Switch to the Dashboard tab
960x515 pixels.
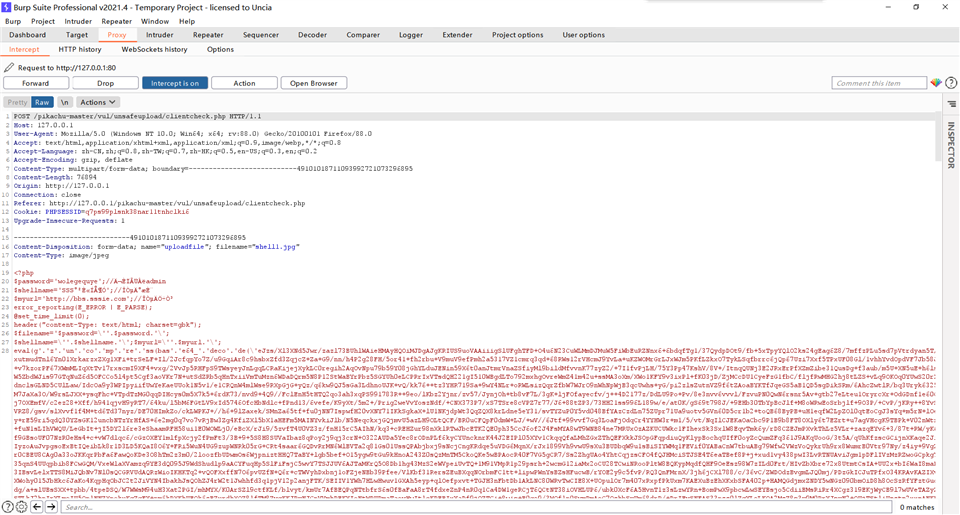pyautogui.click(x=28, y=35)
